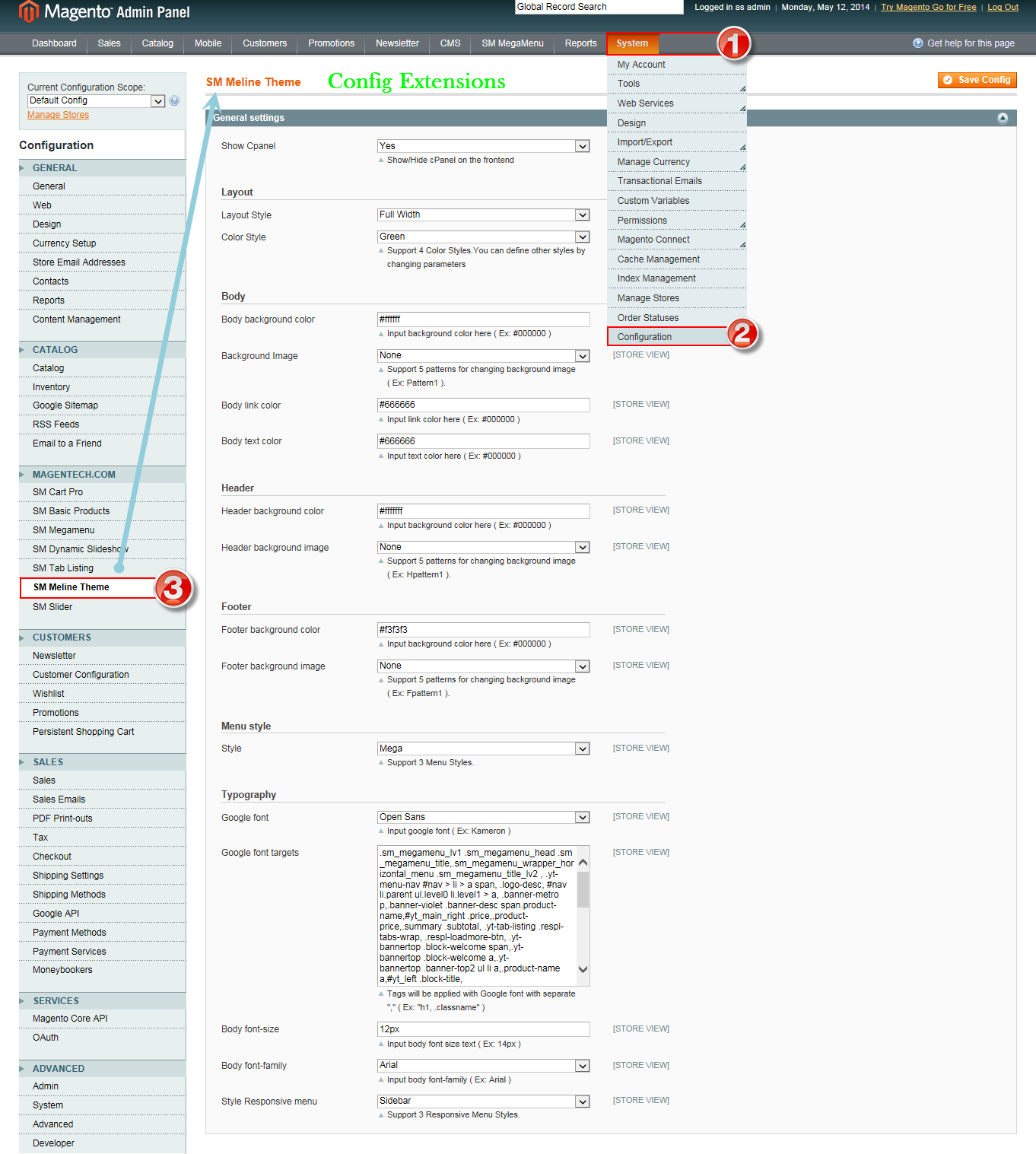
Task: Open the Footer background image dropdown
Action: (x=484, y=666)
